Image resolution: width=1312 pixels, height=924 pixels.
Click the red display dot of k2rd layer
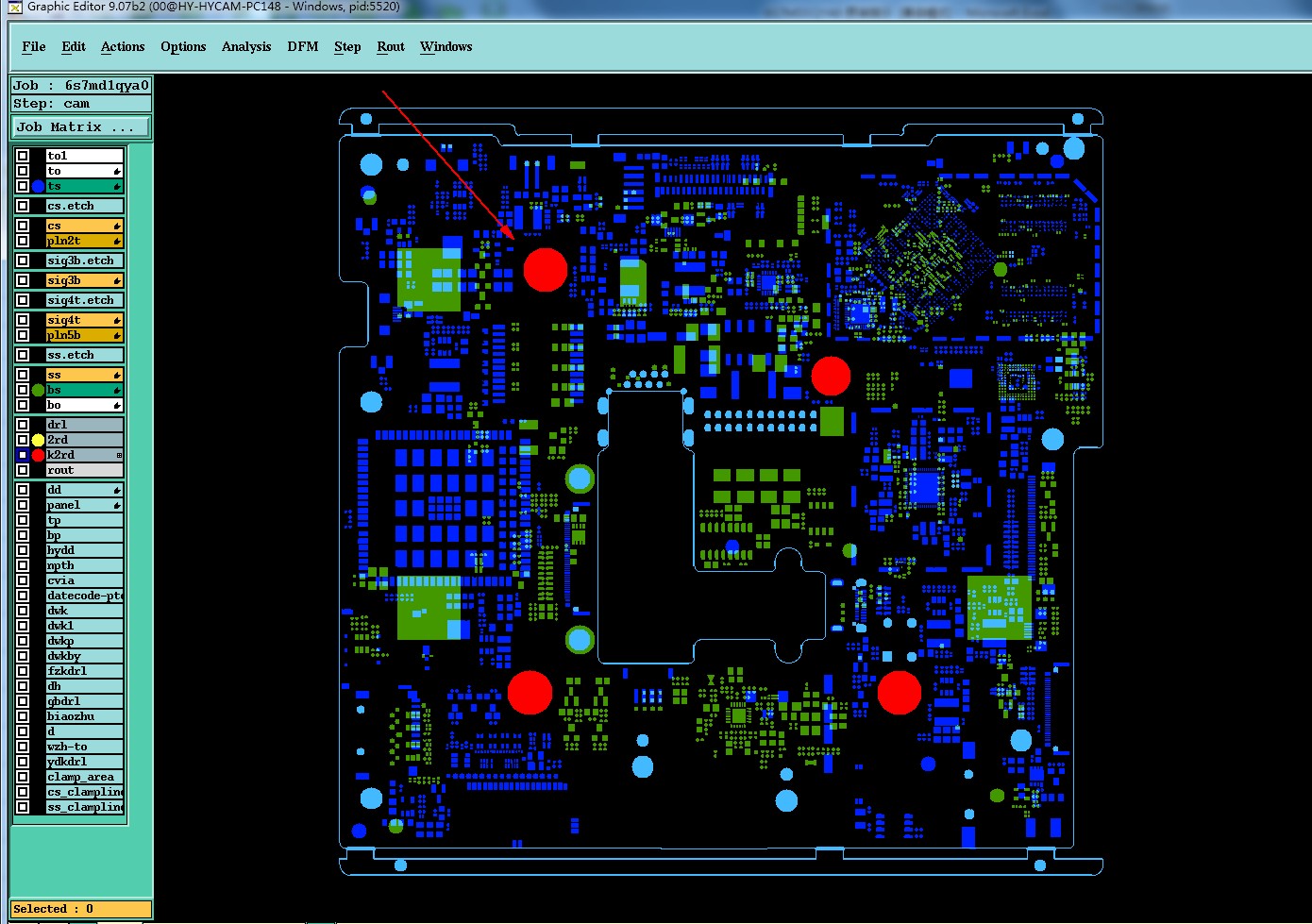click(x=38, y=455)
